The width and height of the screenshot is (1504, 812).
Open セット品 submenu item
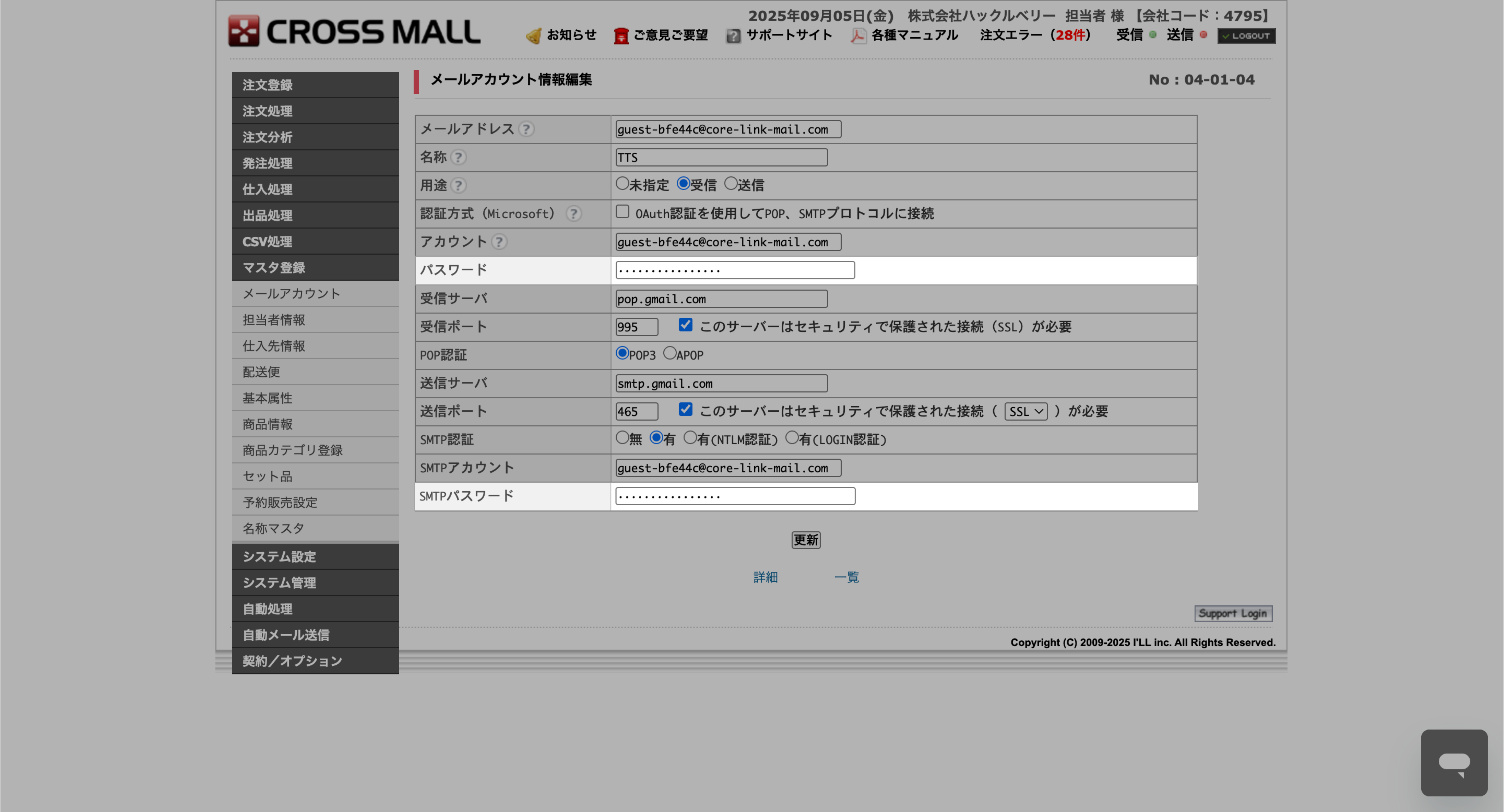pos(315,476)
